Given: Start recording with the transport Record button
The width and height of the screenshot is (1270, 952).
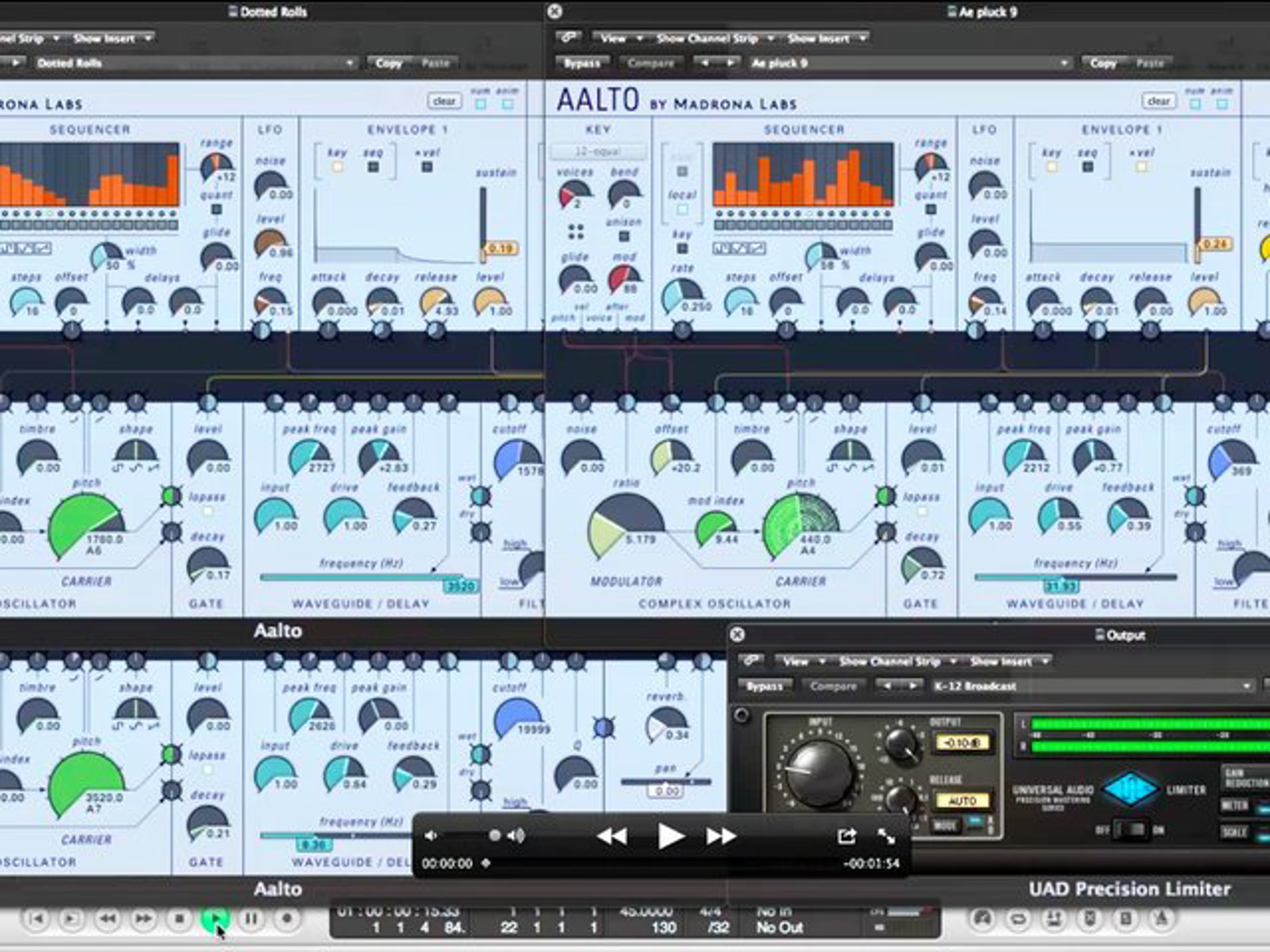Looking at the screenshot, I should [286, 919].
